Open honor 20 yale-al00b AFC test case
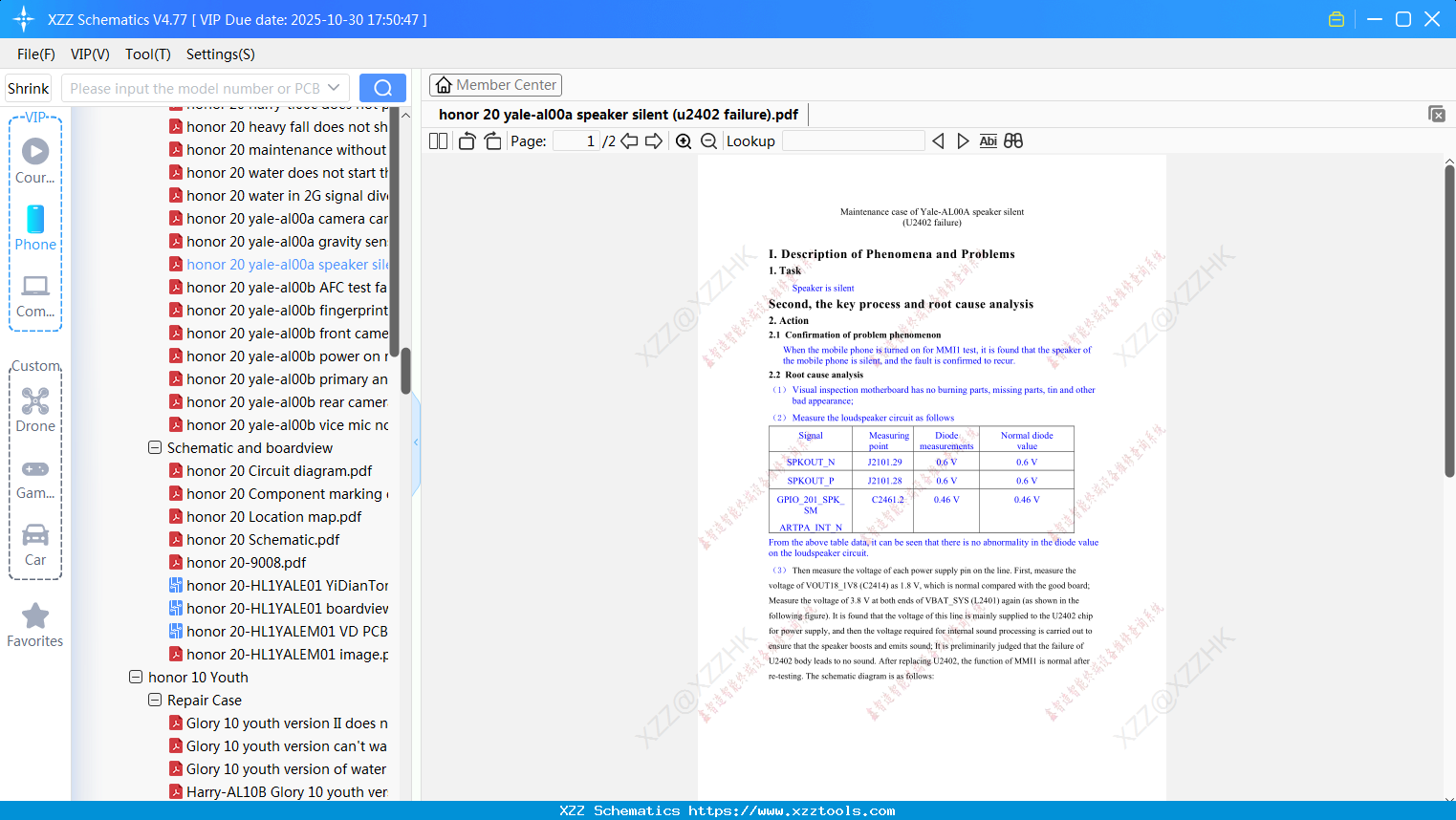Image resolution: width=1456 pixels, height=820 pixels. pyautogui.click(x=278, y=287)
